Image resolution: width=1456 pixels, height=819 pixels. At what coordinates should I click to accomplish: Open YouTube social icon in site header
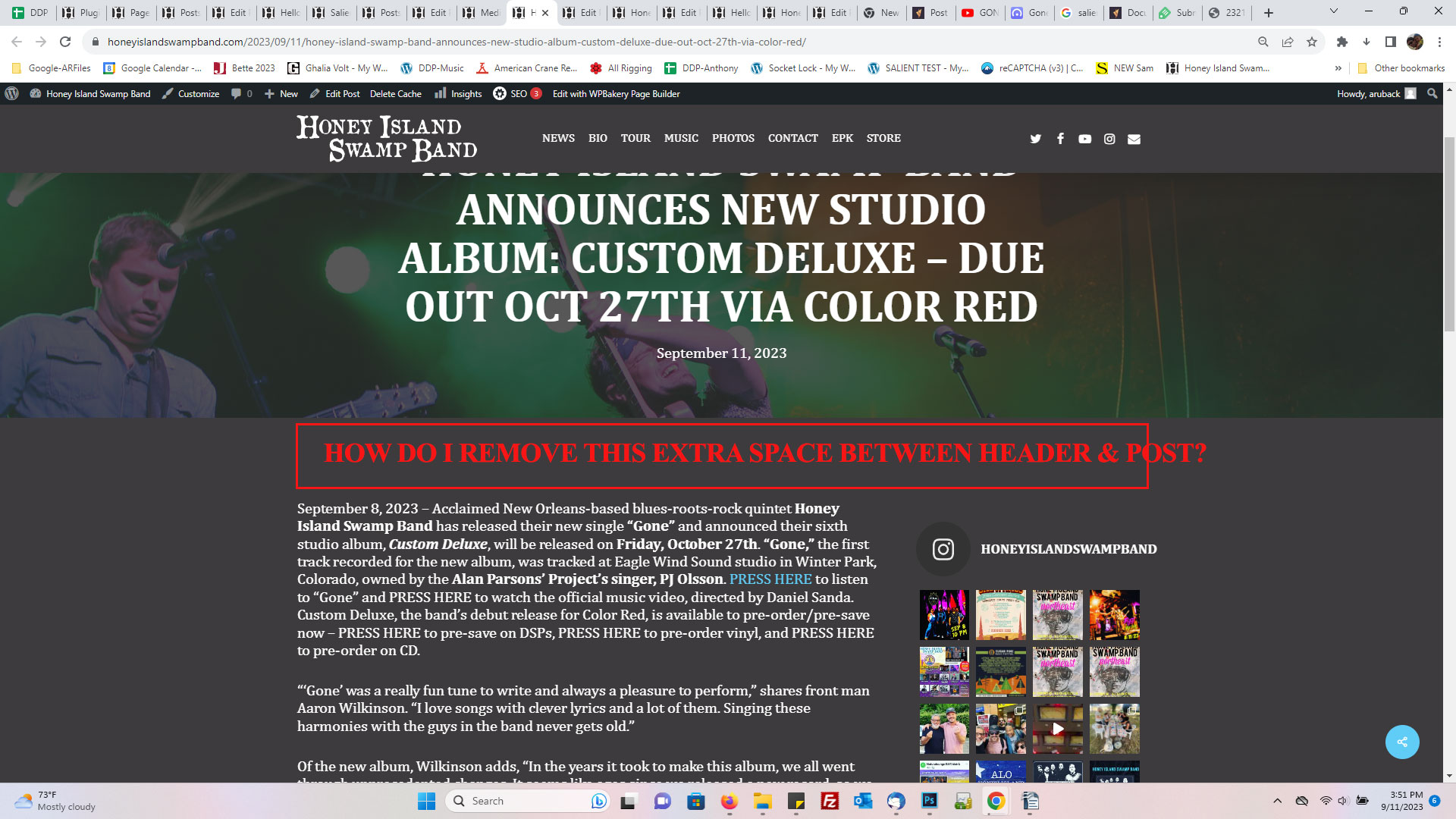(x=1084, y=139)
